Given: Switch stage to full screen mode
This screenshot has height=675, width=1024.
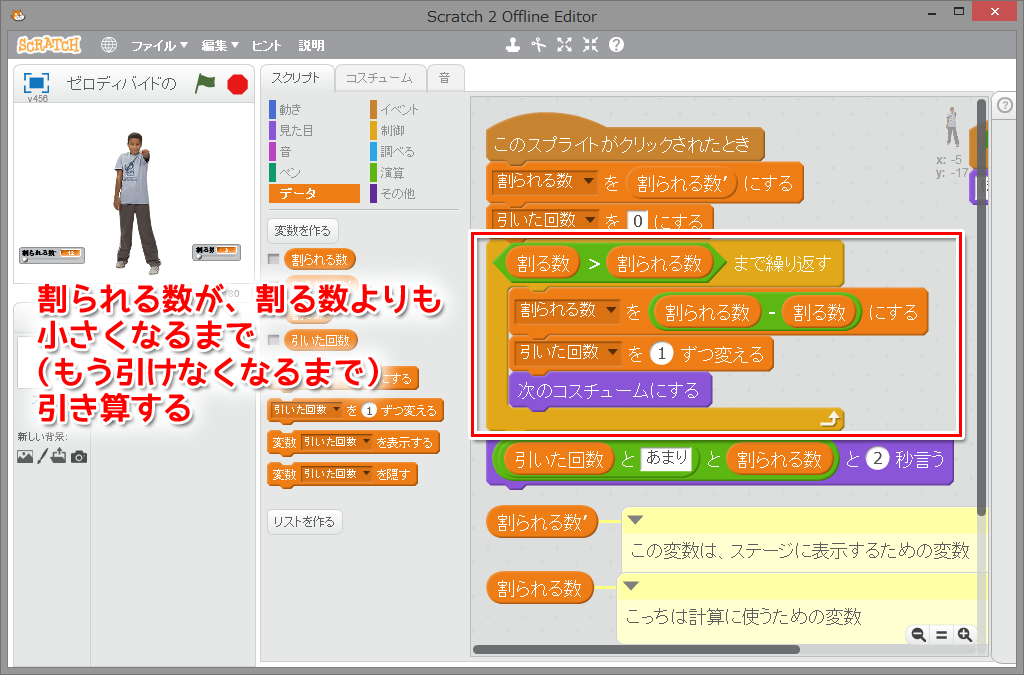Looking at the screenshot, I should [36, 83].
